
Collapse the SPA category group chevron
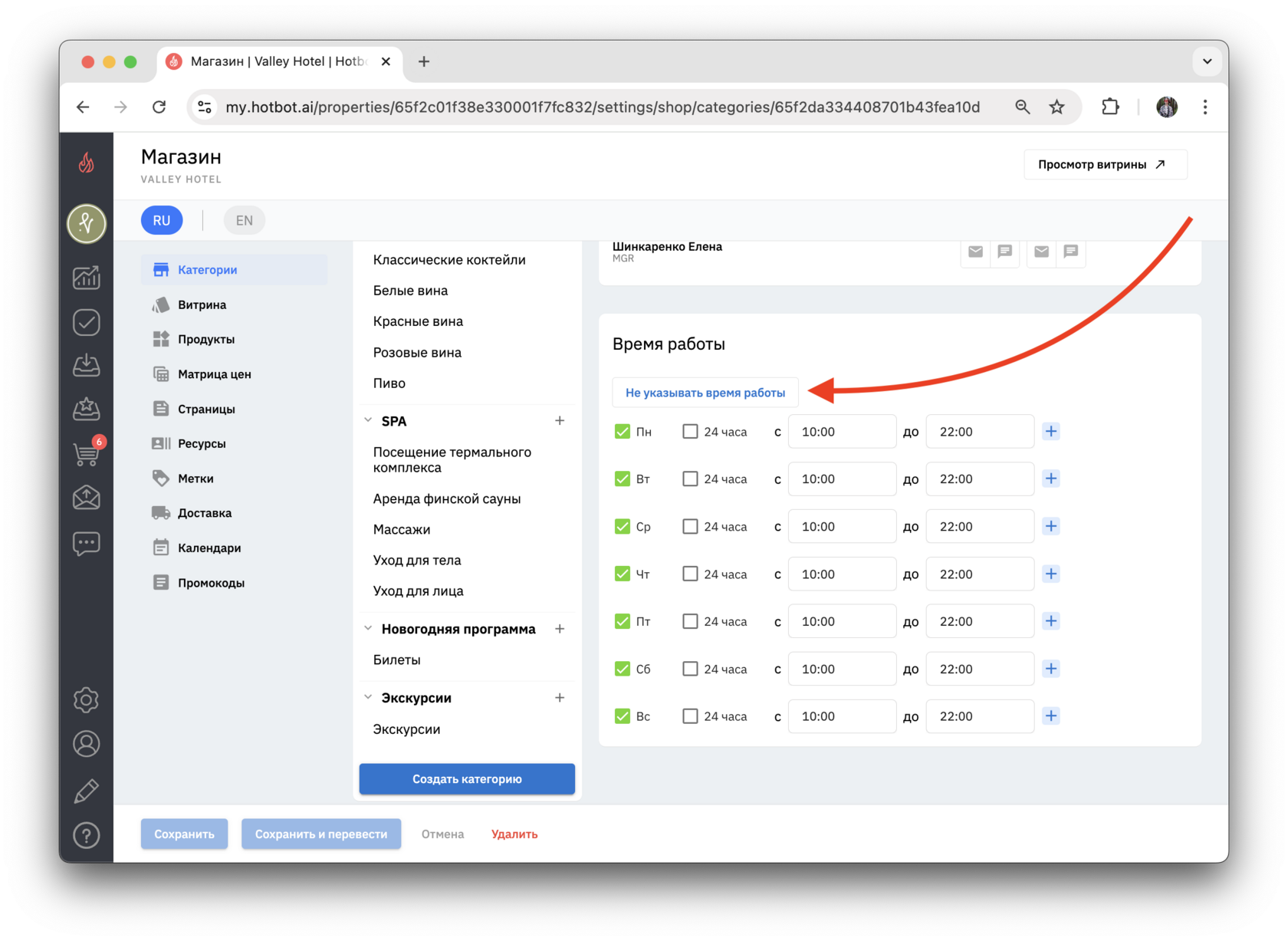point(368,420)
